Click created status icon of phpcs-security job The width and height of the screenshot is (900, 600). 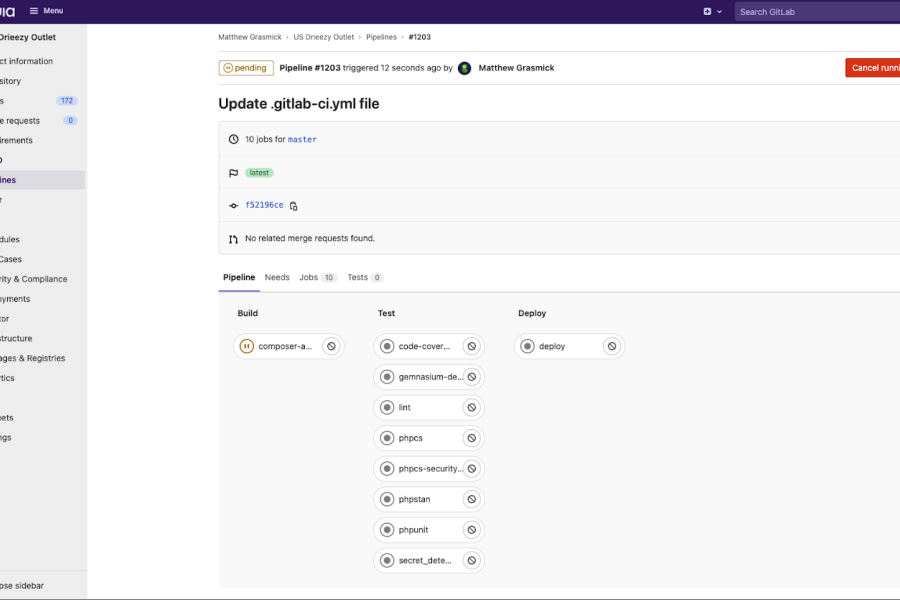pos(387,469)
